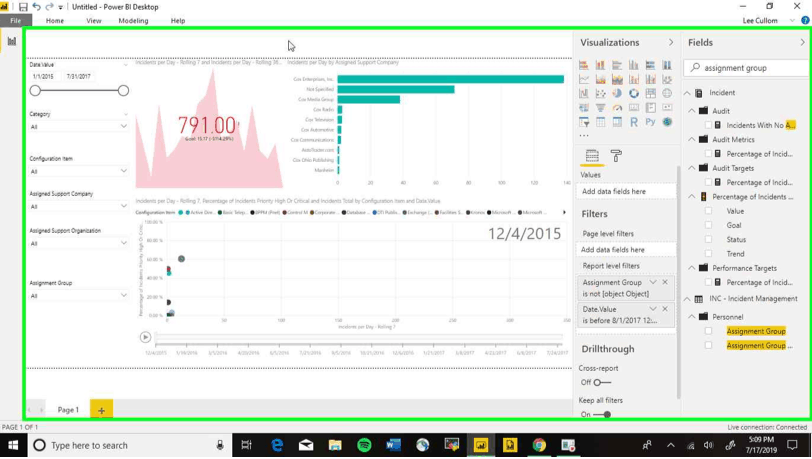Viewport: 812px width, 459px height.
Task: Select the Stacked bar chart visual
Action: (584, 65)
